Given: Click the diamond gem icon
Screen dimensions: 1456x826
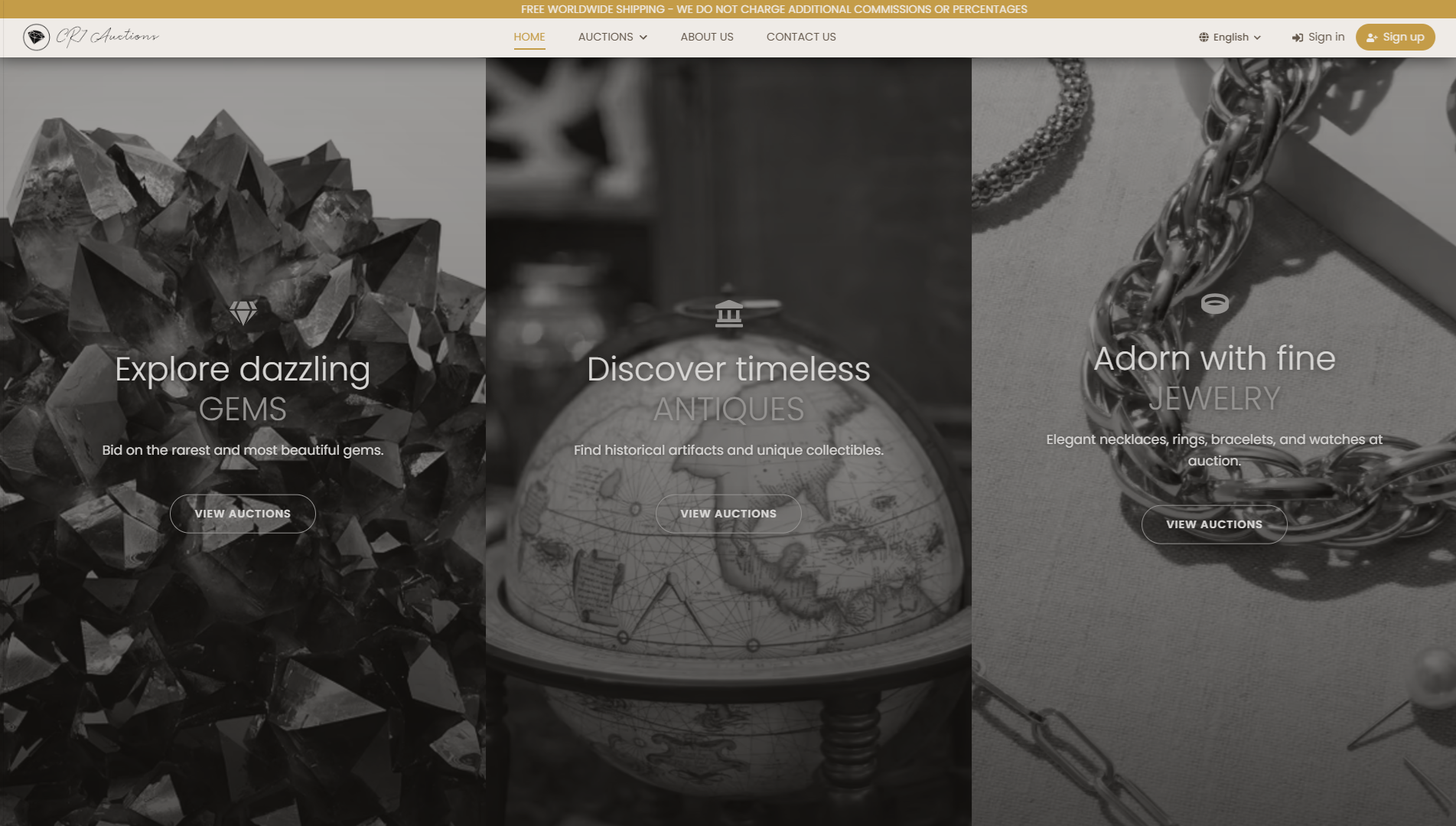Looking at the screenshot, I should 243,312.
